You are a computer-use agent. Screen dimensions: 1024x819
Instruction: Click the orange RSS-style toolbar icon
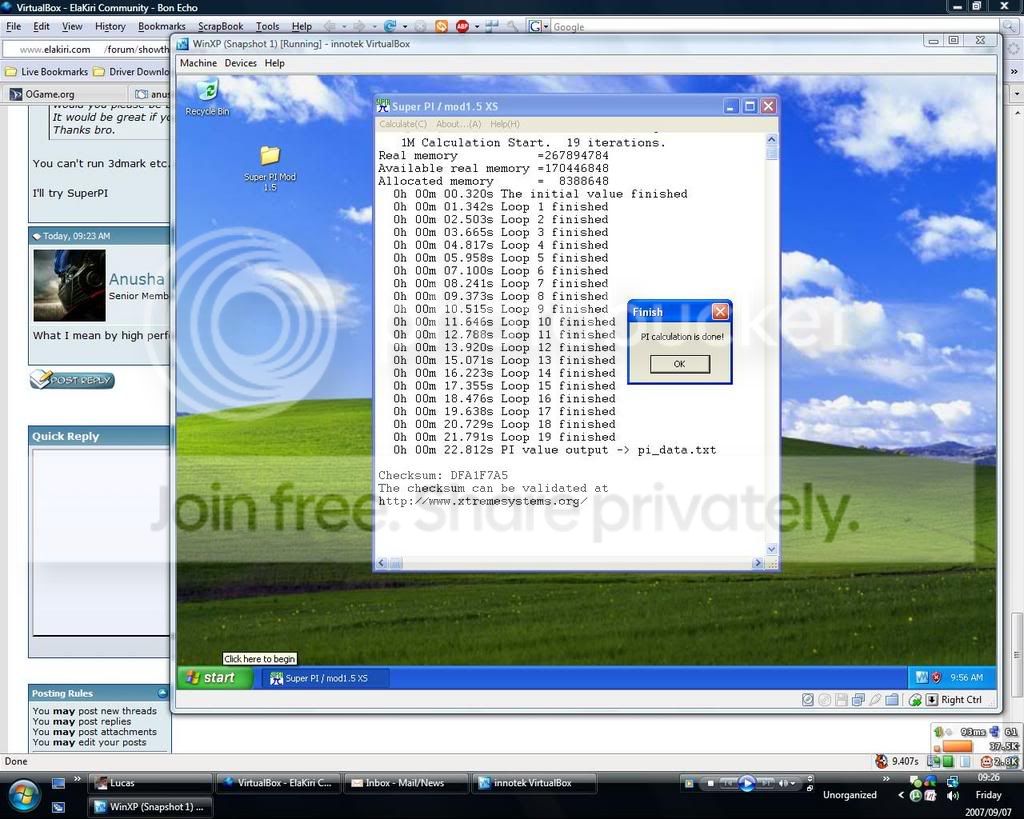(441, 26)
